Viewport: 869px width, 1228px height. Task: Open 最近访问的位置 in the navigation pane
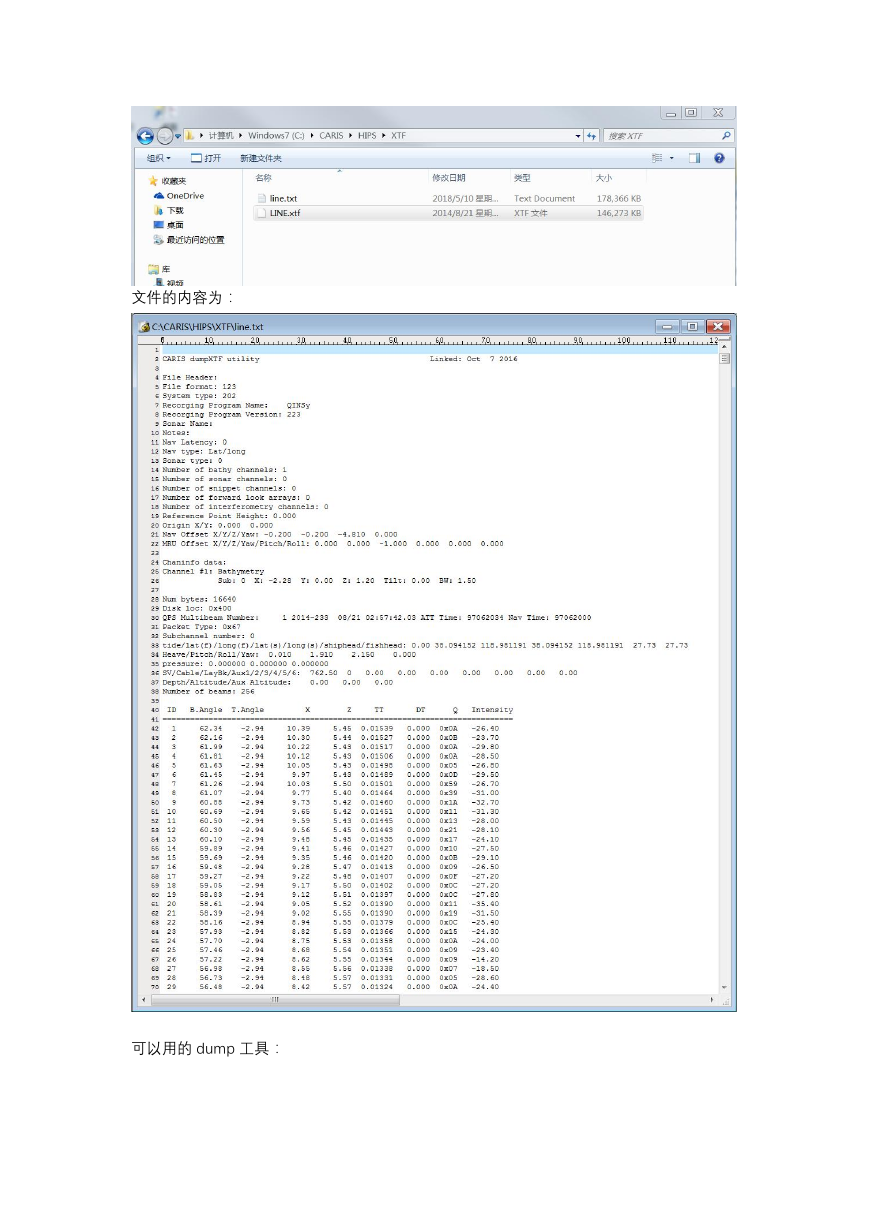point(188,240)
